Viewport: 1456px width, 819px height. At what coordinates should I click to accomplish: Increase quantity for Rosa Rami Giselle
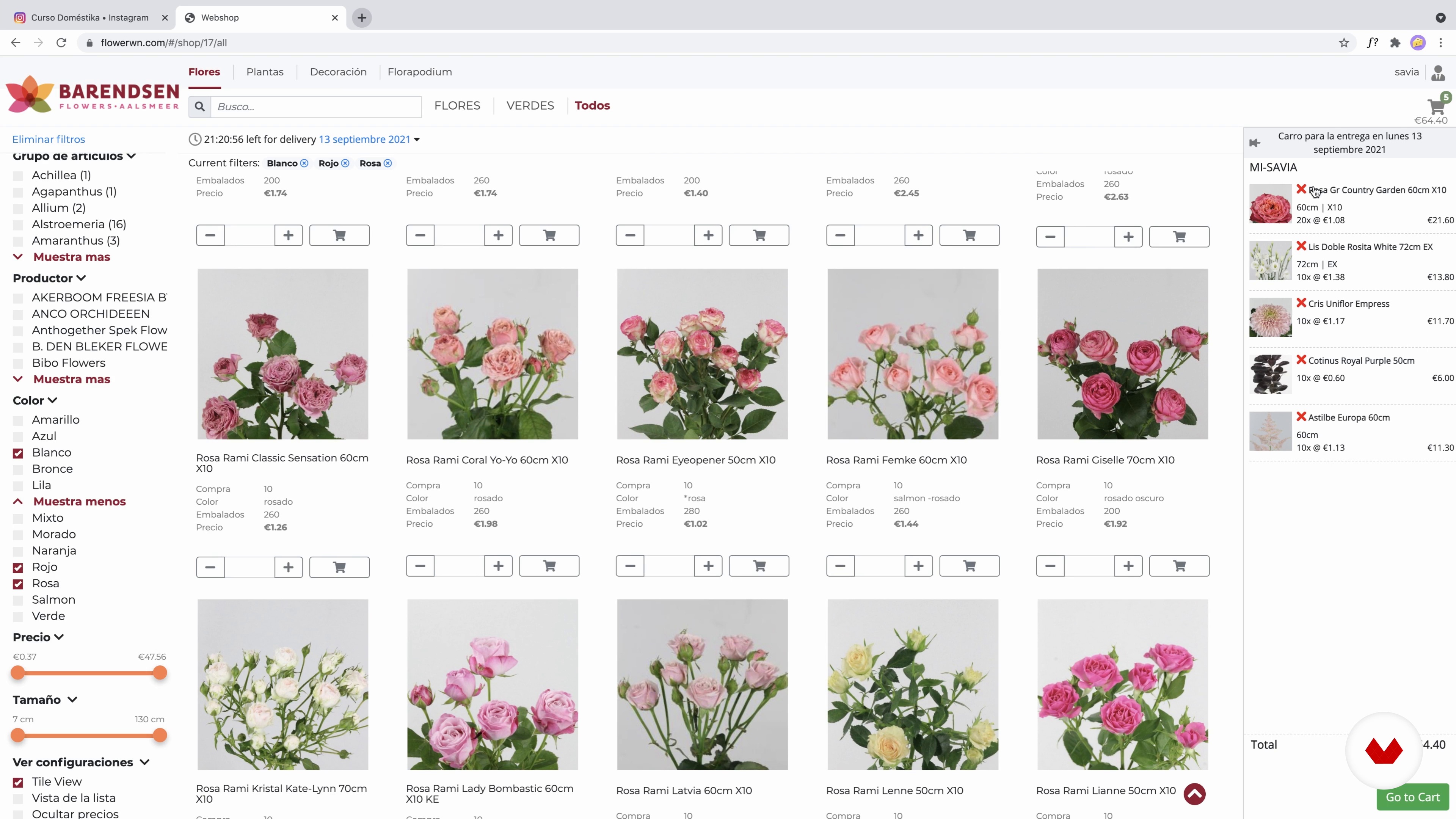click(1128, 566)
